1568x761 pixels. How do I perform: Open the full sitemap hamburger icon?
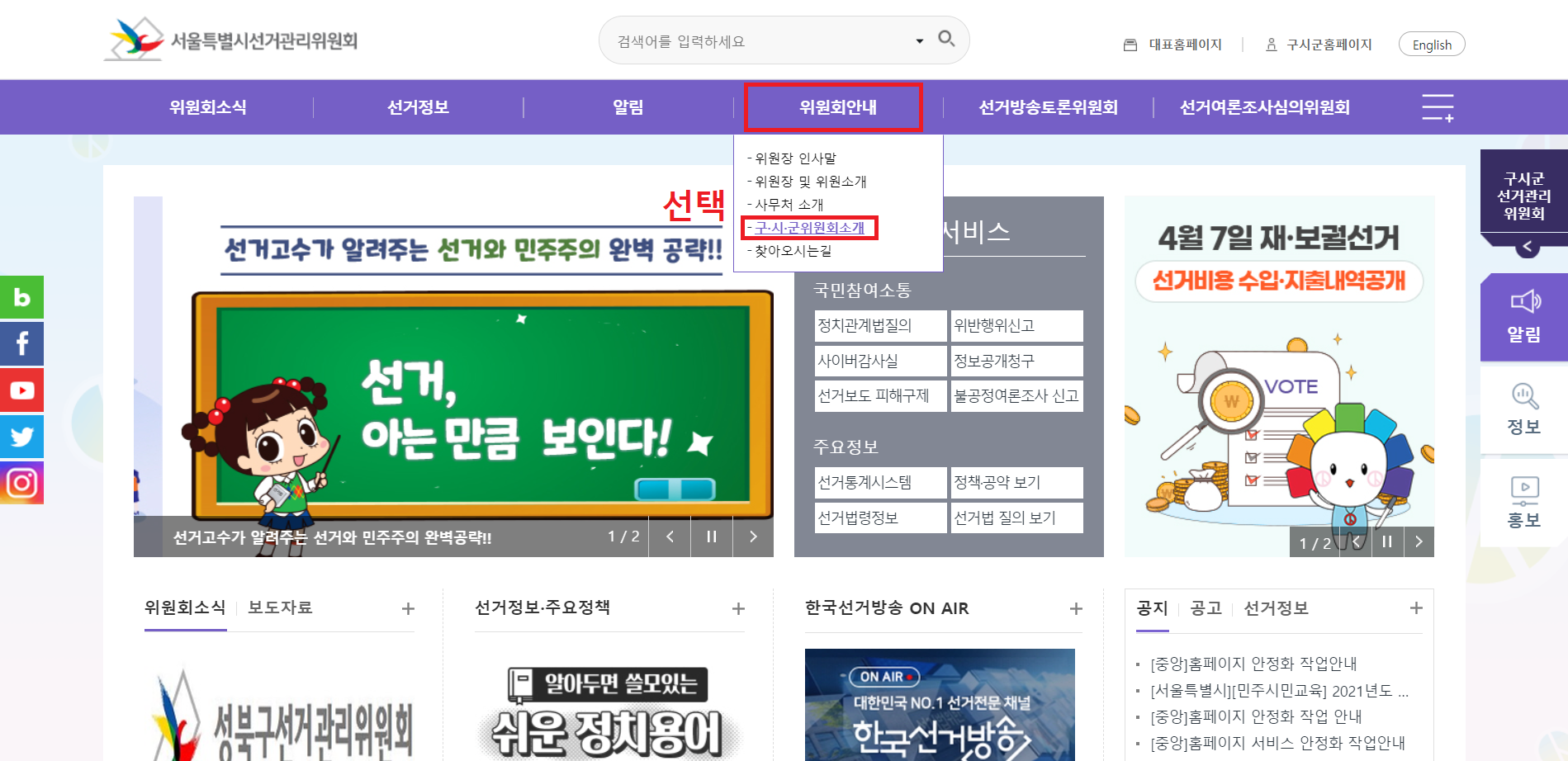pos(1438,107)
